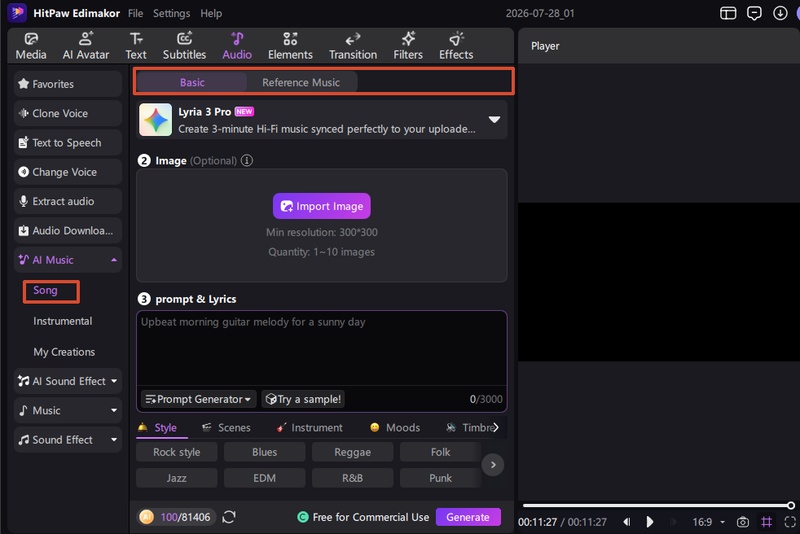
Task: Click the layout switch icon in title bar
Action: pos(728,13)
